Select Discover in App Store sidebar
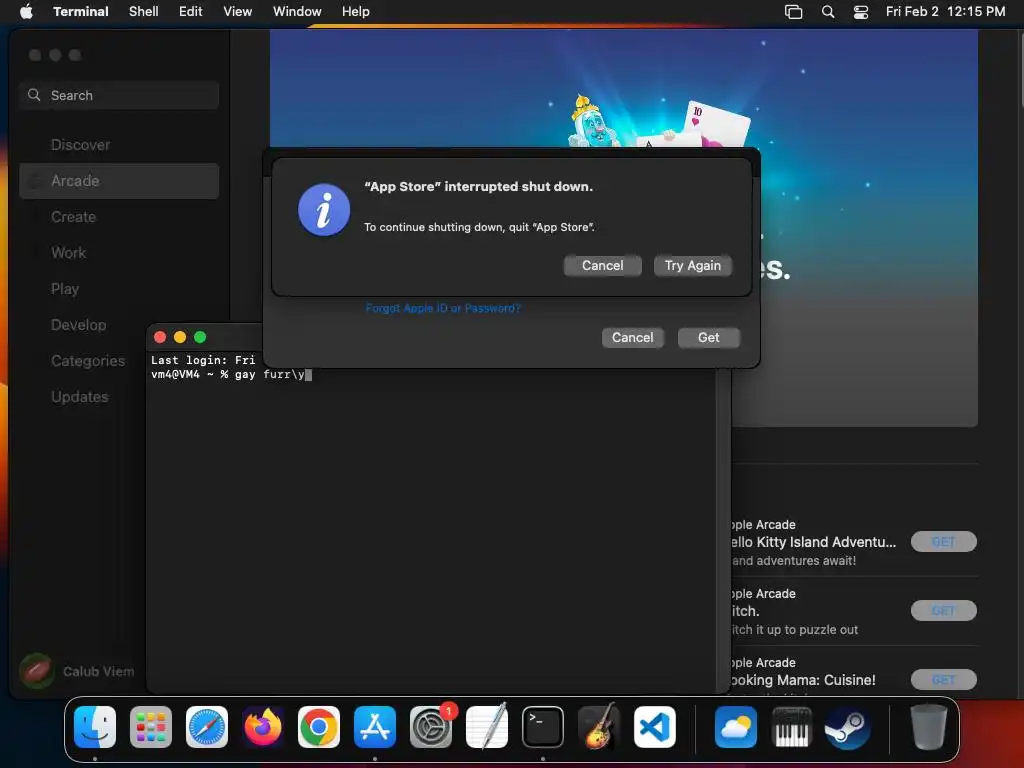Image resolution: width=1024 pixels, height=768 pixels. 119,145
